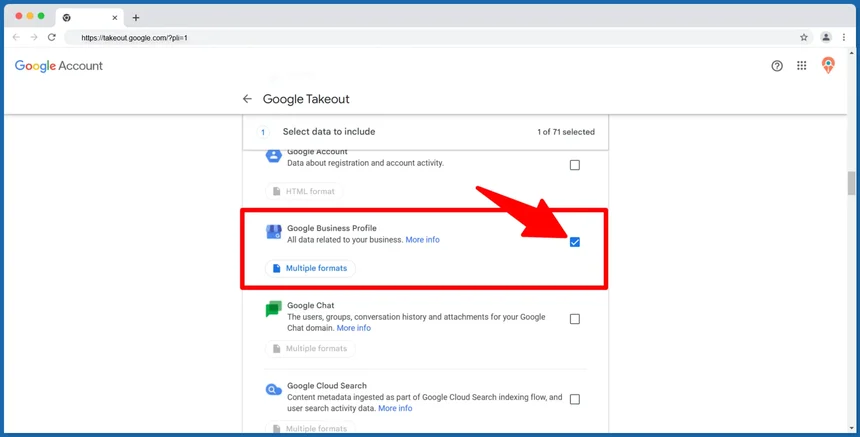This screenshot has height=437, width=860.
Task: Click the step 1 circle indicator
Action: click(263, 132)
